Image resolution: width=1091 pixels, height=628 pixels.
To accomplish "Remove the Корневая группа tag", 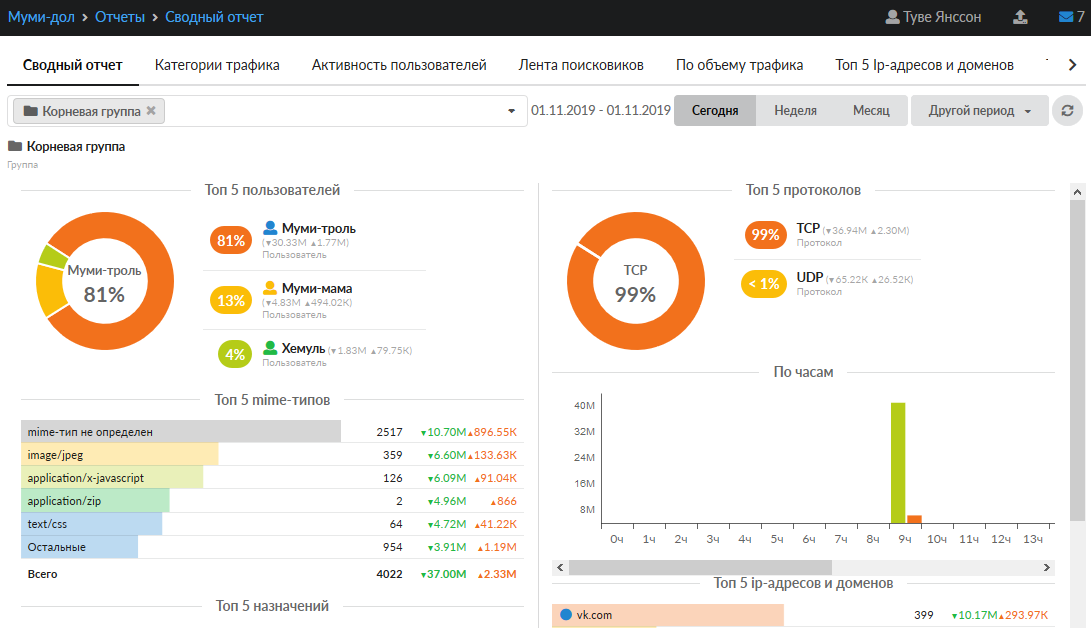I will 151,111.
